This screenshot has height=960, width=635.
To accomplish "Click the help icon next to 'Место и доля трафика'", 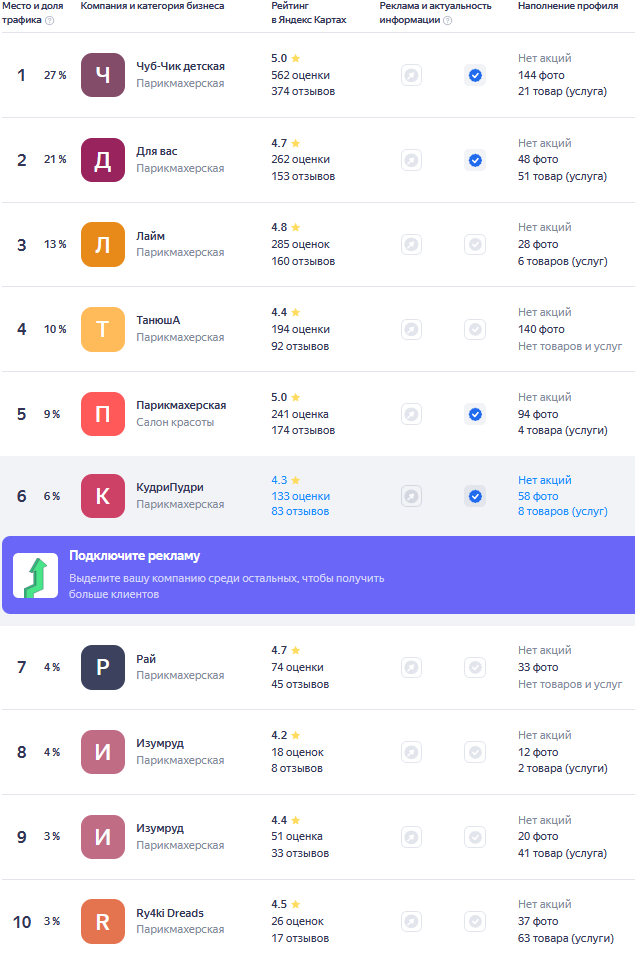I will (50, 20).
